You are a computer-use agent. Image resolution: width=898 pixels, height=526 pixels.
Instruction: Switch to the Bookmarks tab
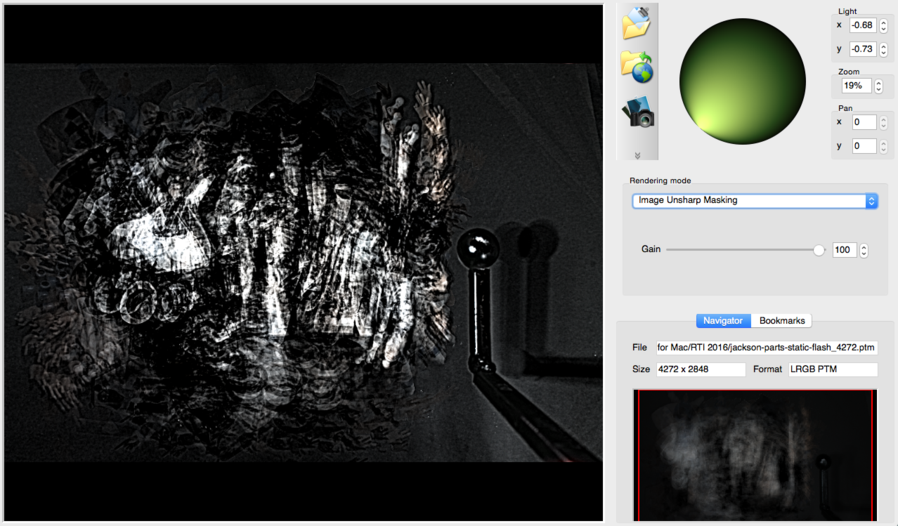pos(782,321)
